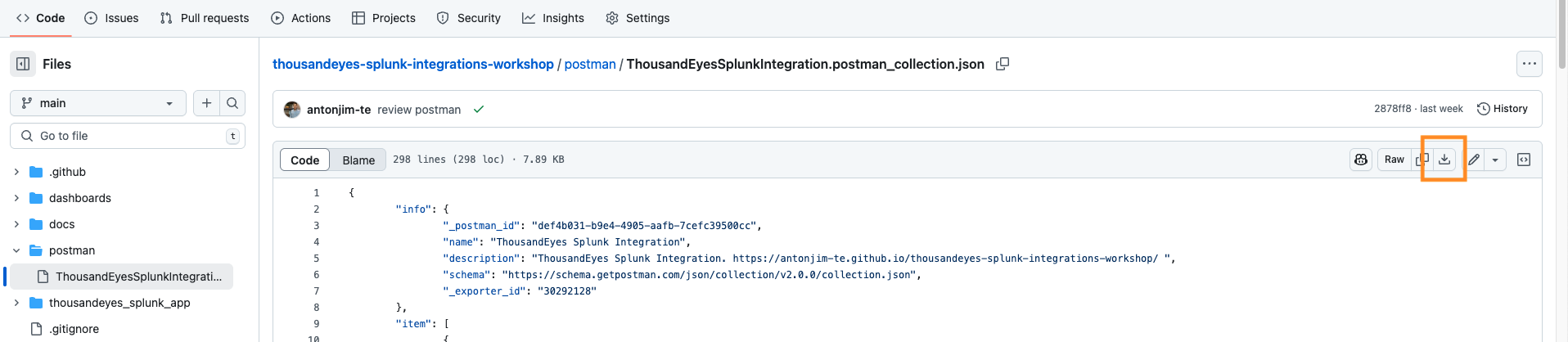Screen dimensions: 1568x342
Task: Edit this file pencil icon
Action: coord(1474,160)
